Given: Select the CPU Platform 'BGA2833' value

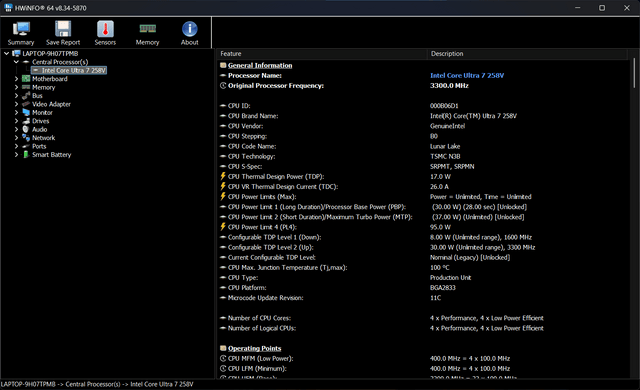Looking at the screenshot, I should 442,288.
